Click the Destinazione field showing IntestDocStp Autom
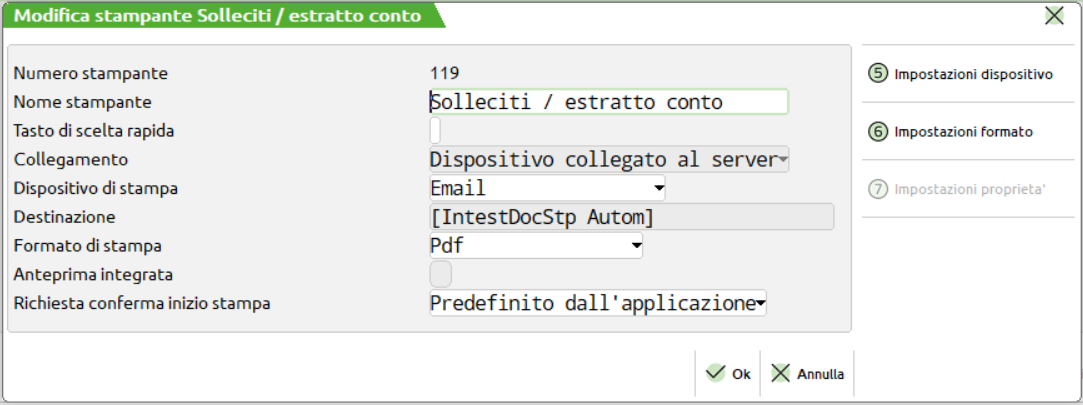The height and width of the screenshot is (405, 1083). [631, 216]
